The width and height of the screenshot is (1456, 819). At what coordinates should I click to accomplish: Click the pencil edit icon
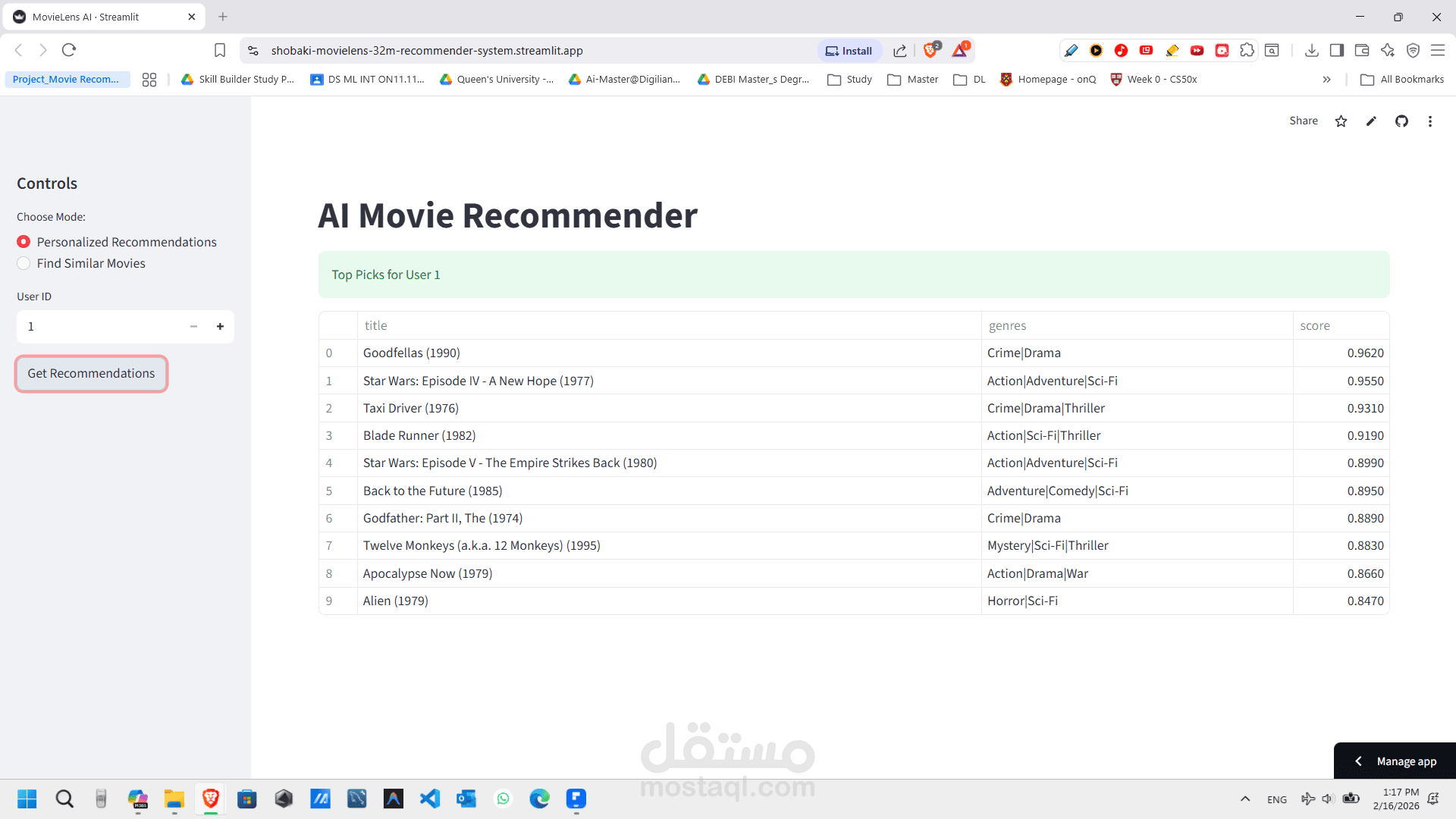click(x=1371, y=121)
